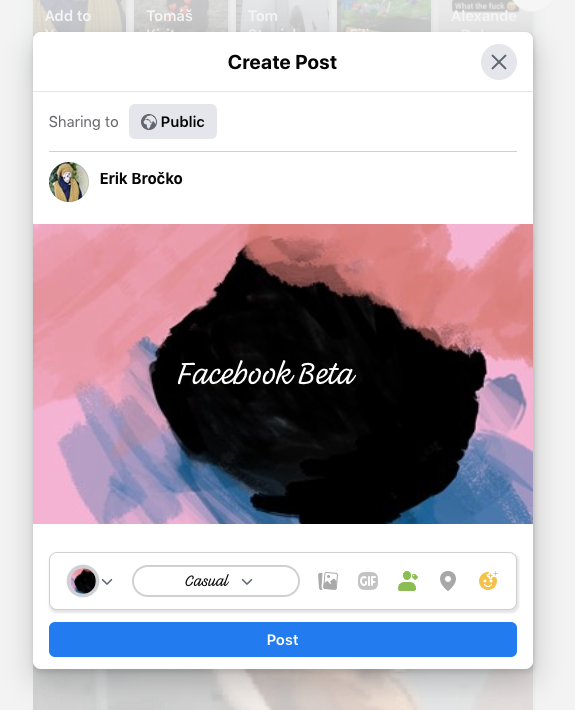The width and height of the screenshot is (575, 710).
Task: Open Tom's story thumbnail
Action: (x=283, y=16)
